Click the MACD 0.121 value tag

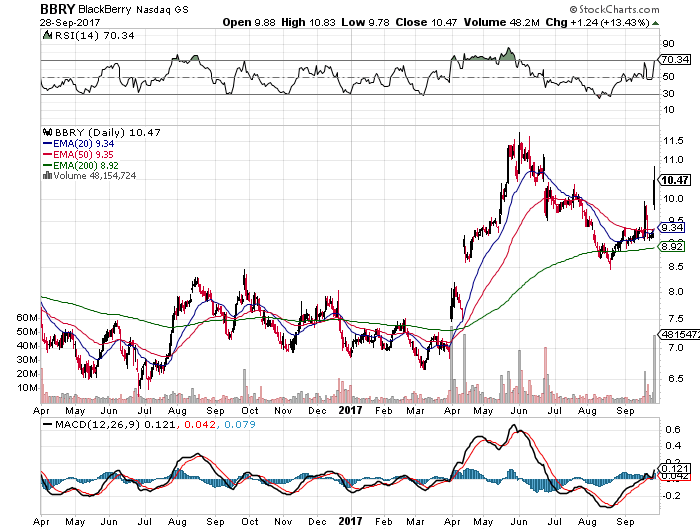tap(676, 468)
